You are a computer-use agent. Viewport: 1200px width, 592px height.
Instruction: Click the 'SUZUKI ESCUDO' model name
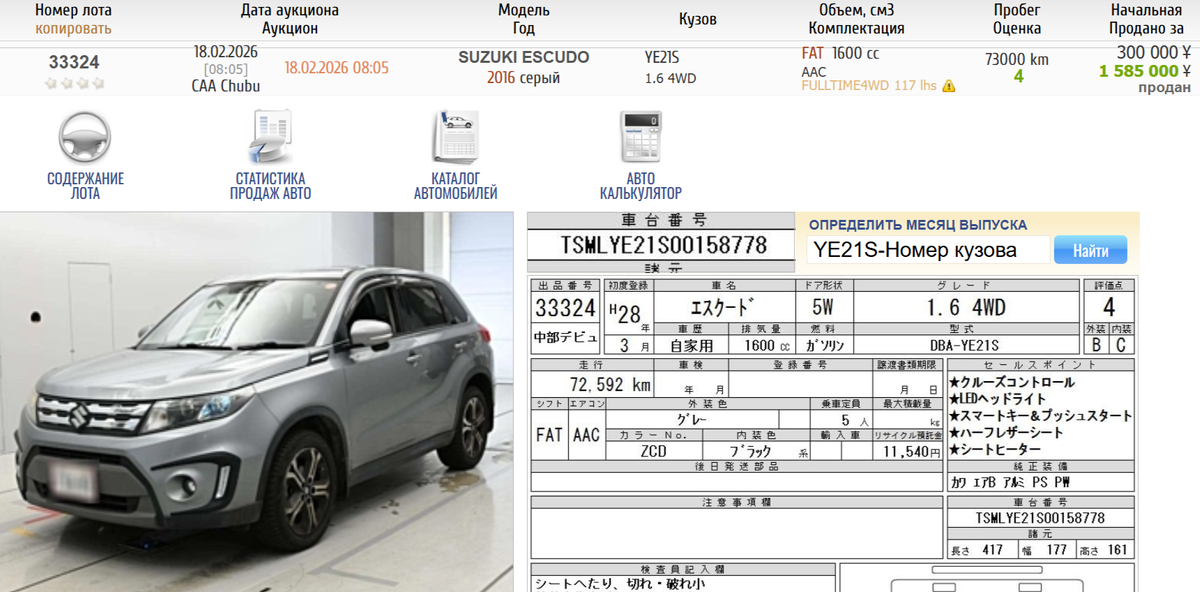click(524, 57)
